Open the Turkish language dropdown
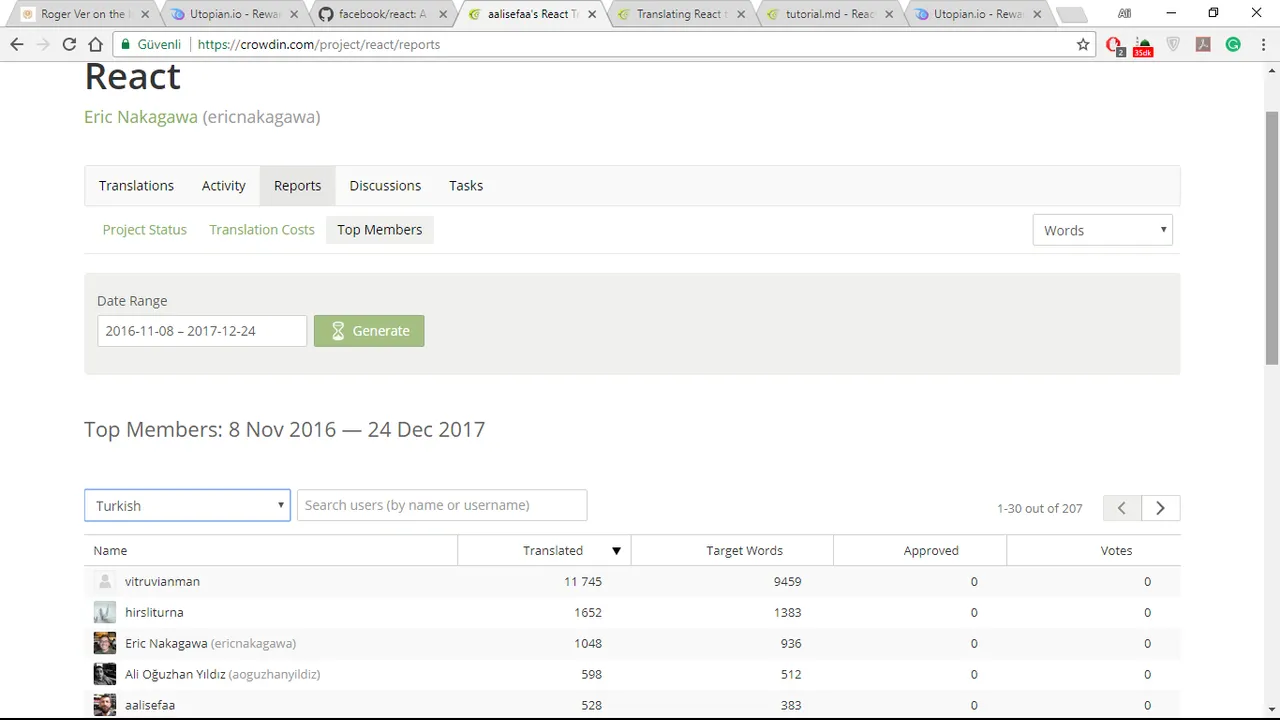This screenshot has width=1280, height=720. tap(187, 505)
